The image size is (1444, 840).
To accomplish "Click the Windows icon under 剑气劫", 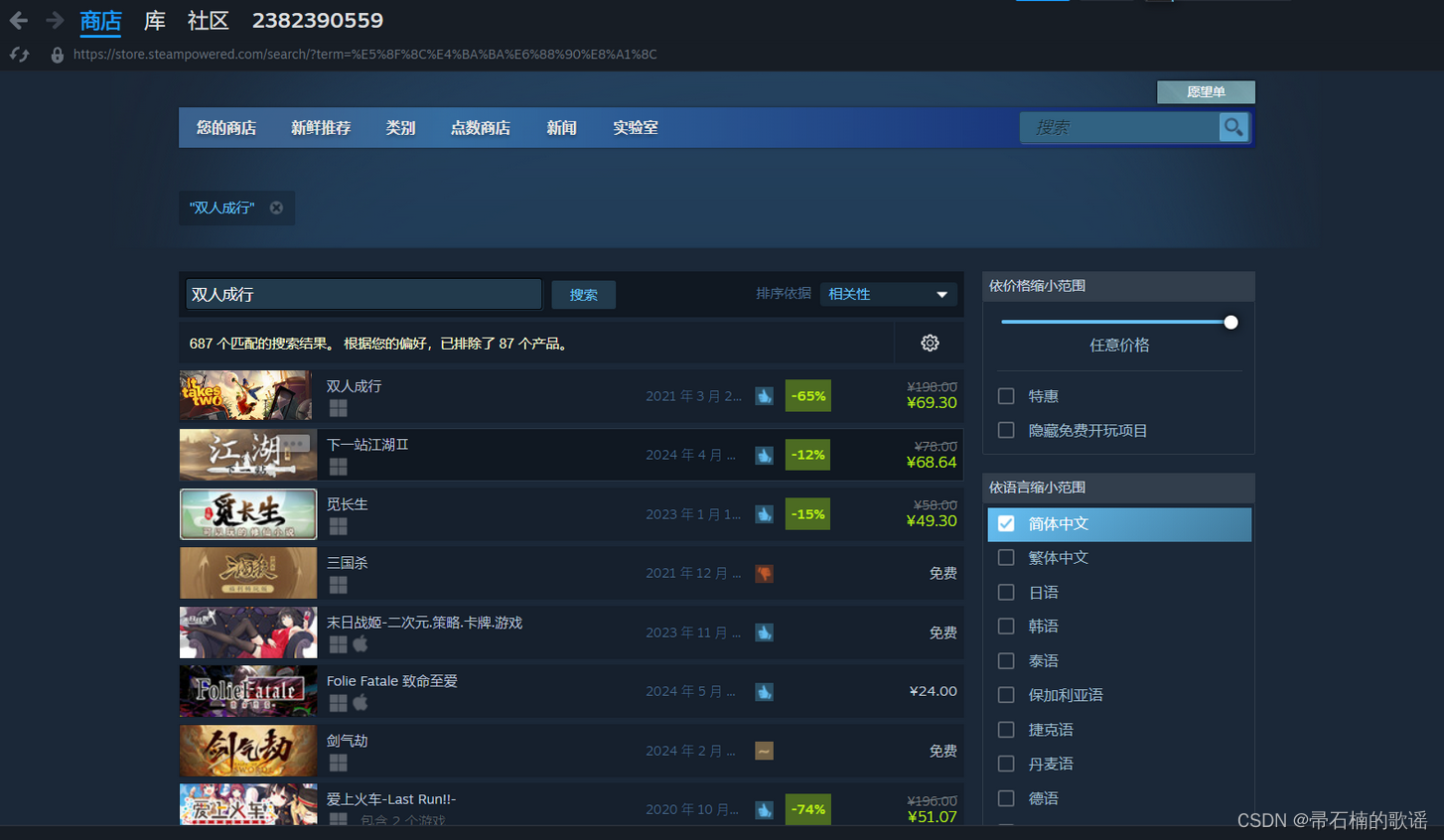I will (x=339, y=763).
